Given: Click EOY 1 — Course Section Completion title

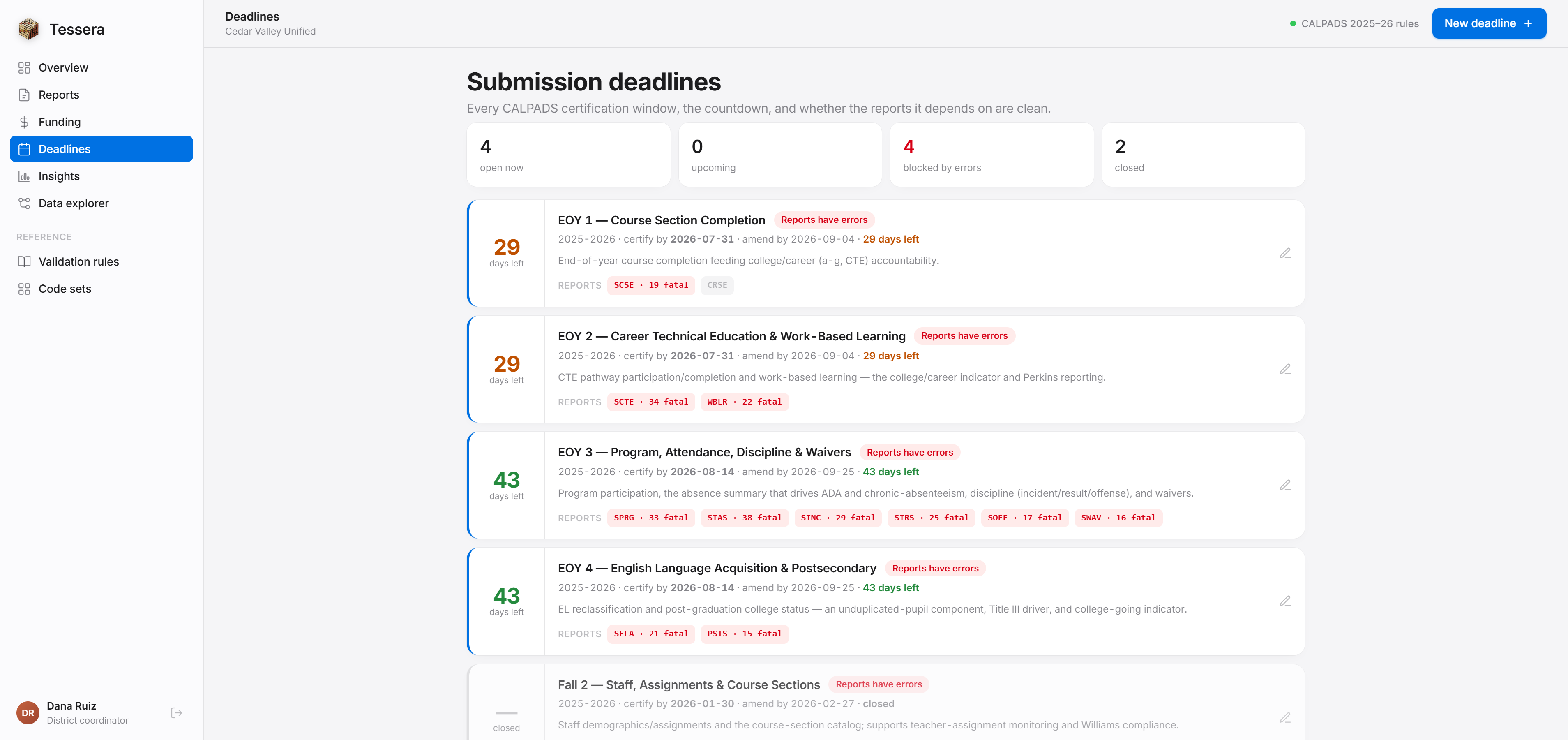Looking at the screenshot, I should (x=662, y=220).
